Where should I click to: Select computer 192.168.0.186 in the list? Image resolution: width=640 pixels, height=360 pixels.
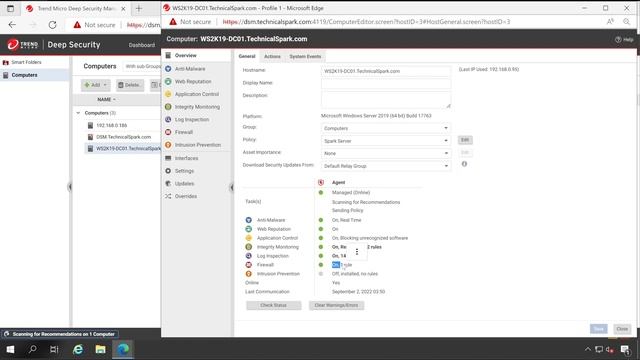tap(111, 126)
